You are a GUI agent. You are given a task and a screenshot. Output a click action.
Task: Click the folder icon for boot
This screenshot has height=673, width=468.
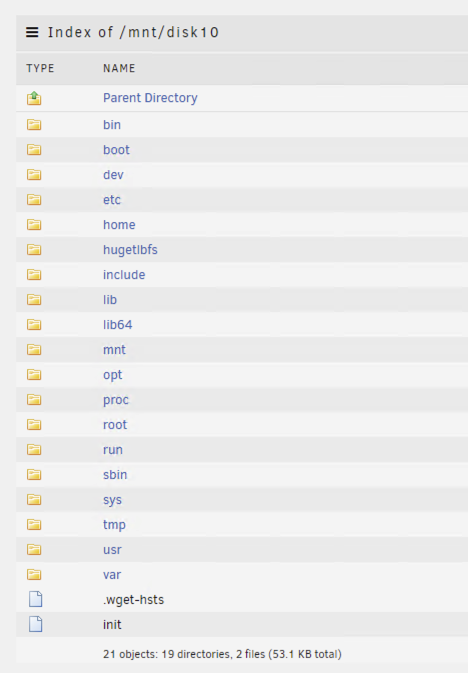tap(34, 150)
